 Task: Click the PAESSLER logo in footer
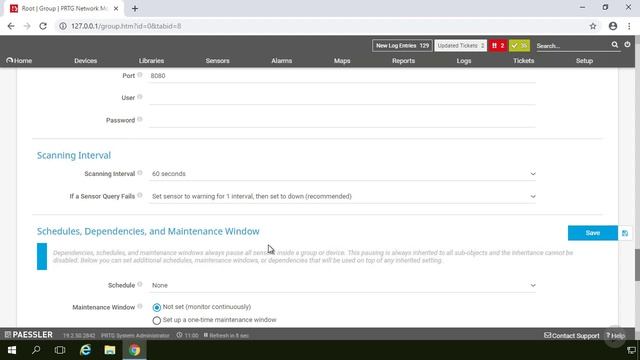[29, 335]
